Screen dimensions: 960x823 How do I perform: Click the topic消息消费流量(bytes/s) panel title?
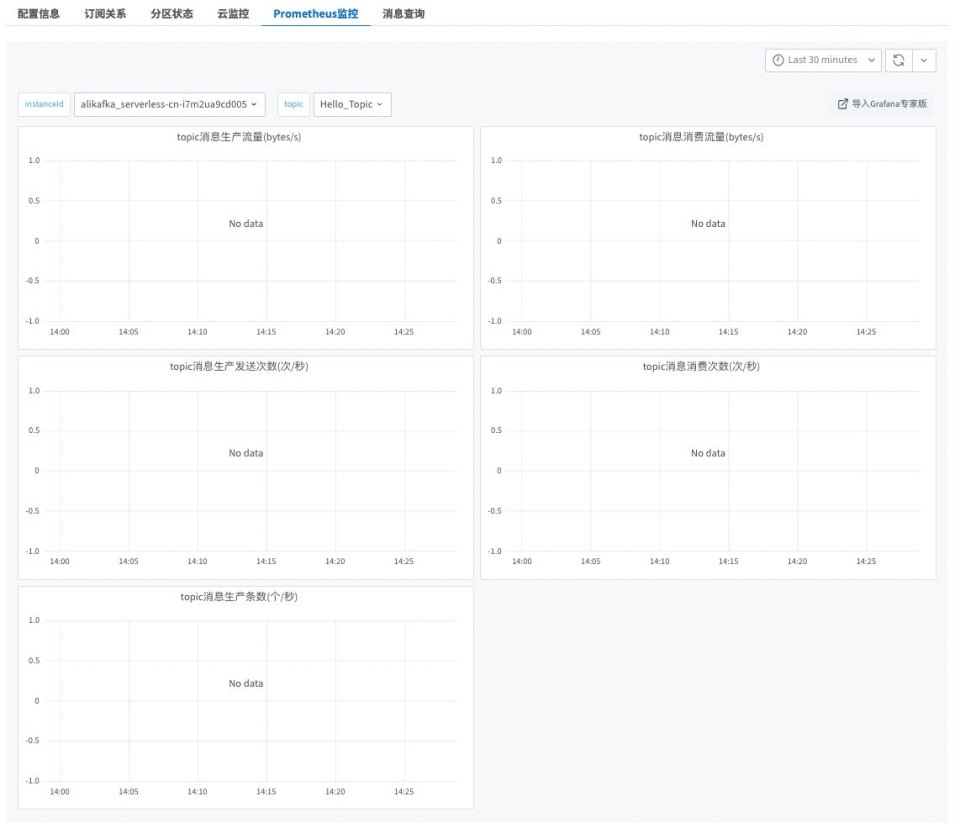708,137
